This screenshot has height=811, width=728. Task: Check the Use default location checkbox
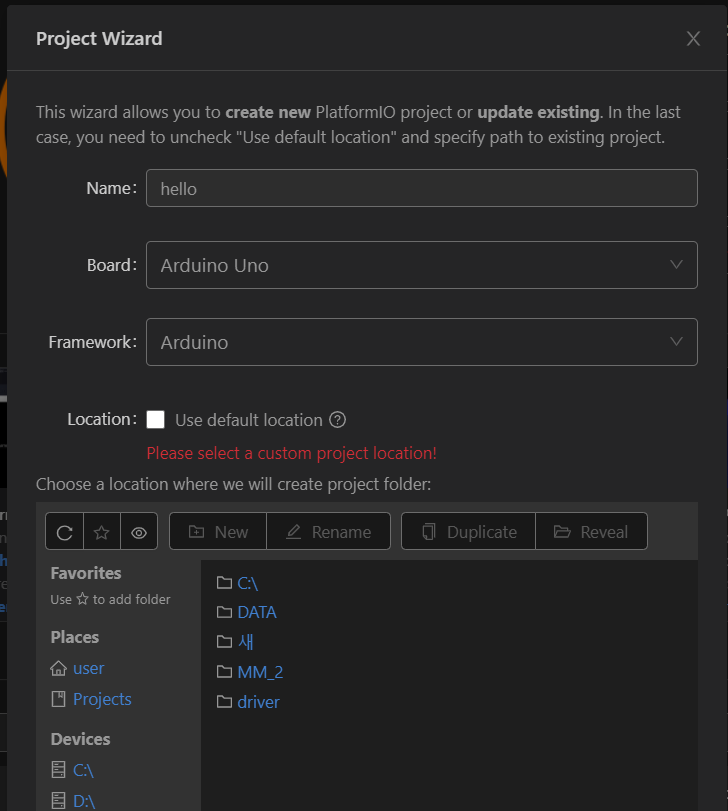[x=156, y=419]
